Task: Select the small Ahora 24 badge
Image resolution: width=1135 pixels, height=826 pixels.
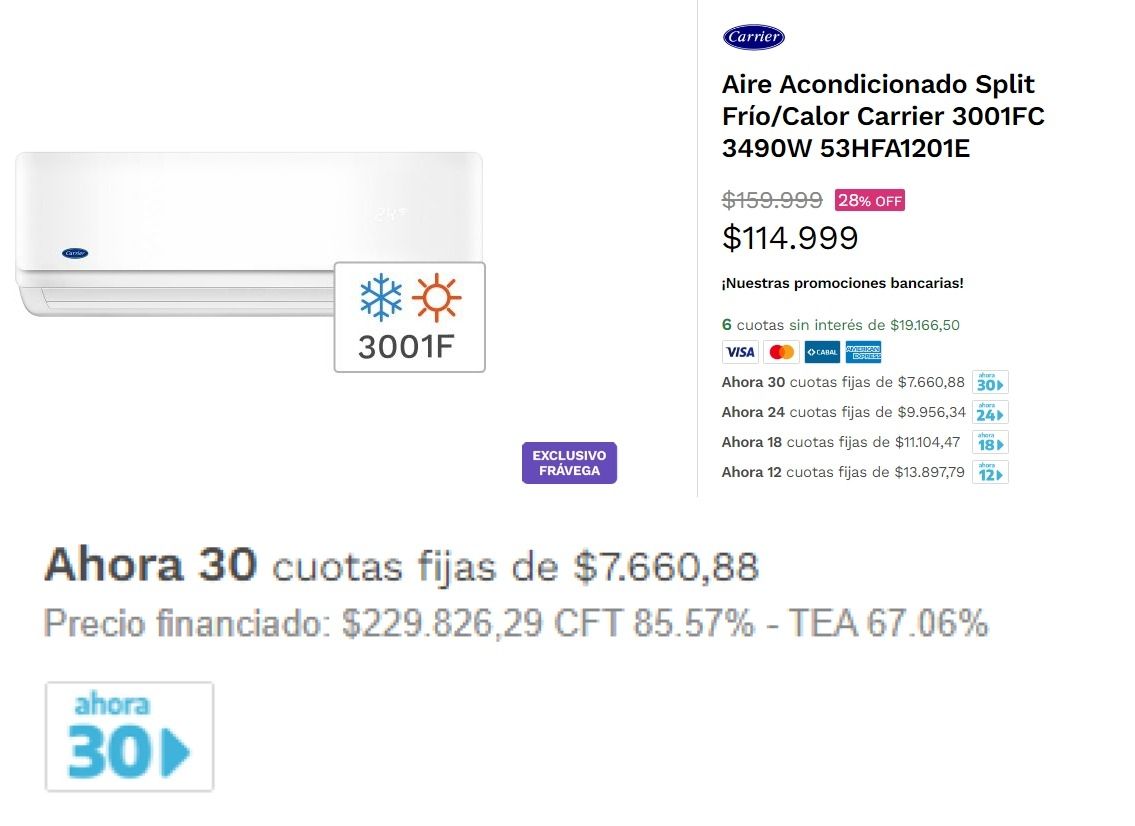Action: click(x=990, y=413)
